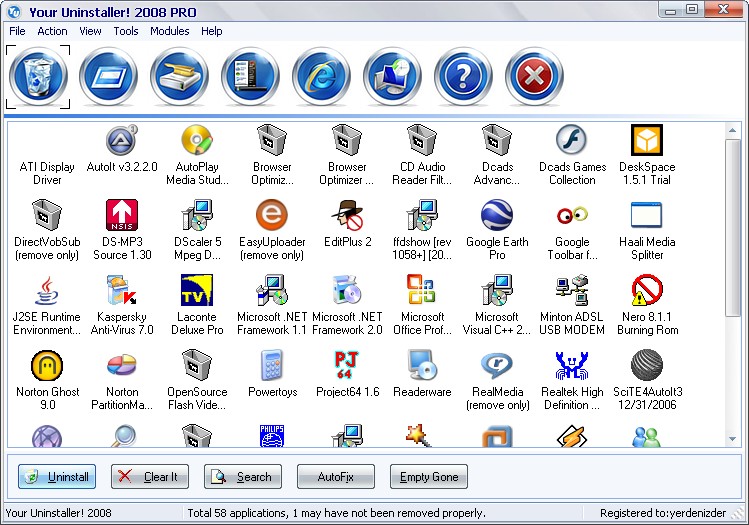Select DScaler 5 Mpeg entry icon
The height and width of the screenshot is (525, 749).
(x=197, y=215)
